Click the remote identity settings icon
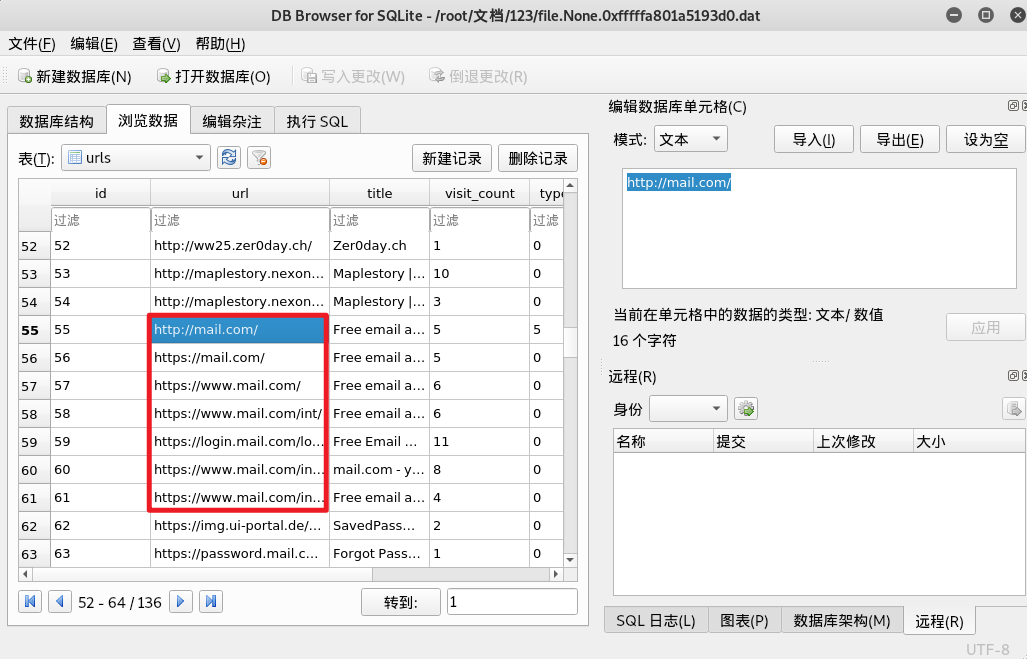The image size is (1027, 659). [746, 408]
